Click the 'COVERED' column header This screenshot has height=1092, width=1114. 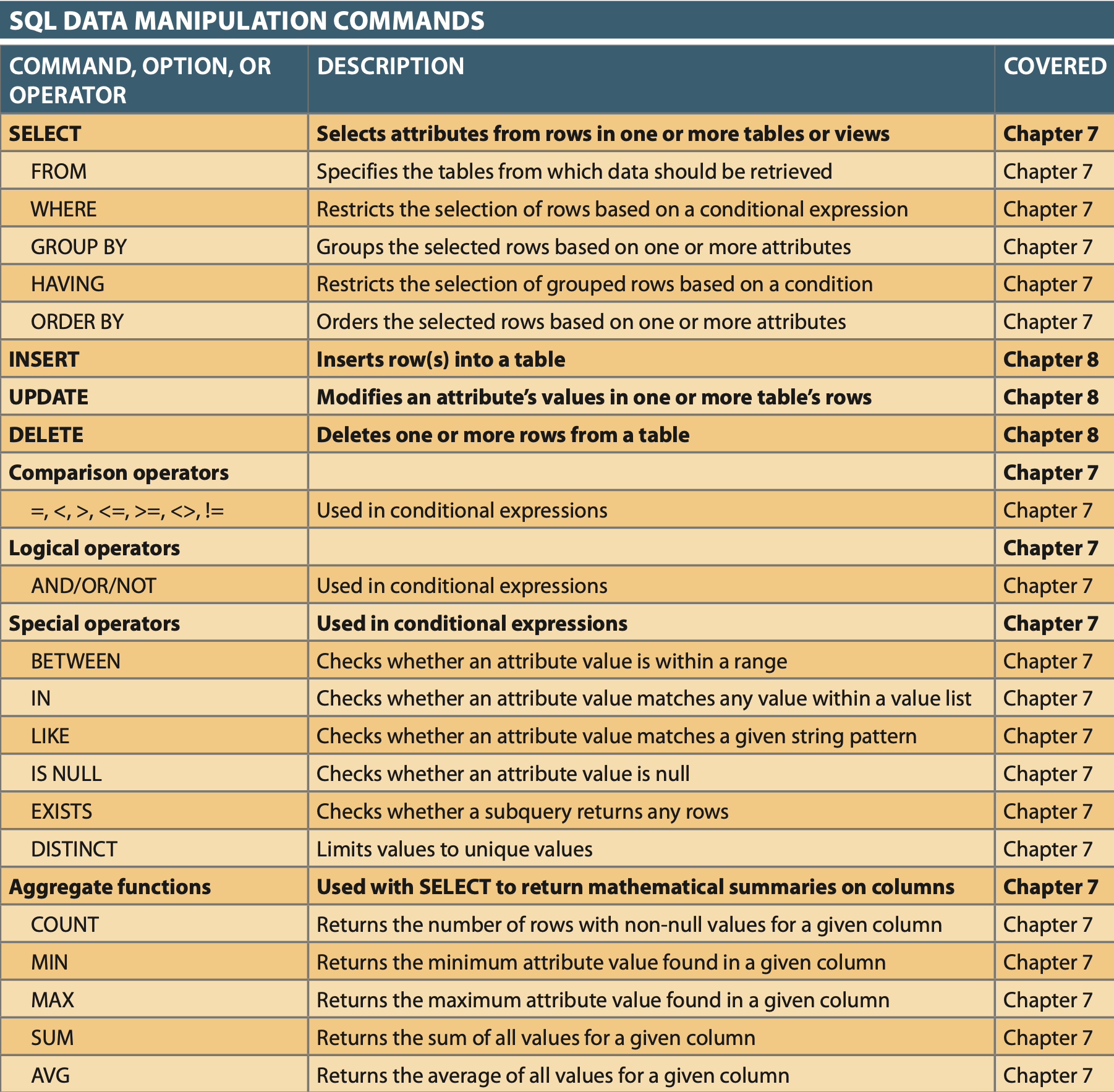coord(1055,80)
